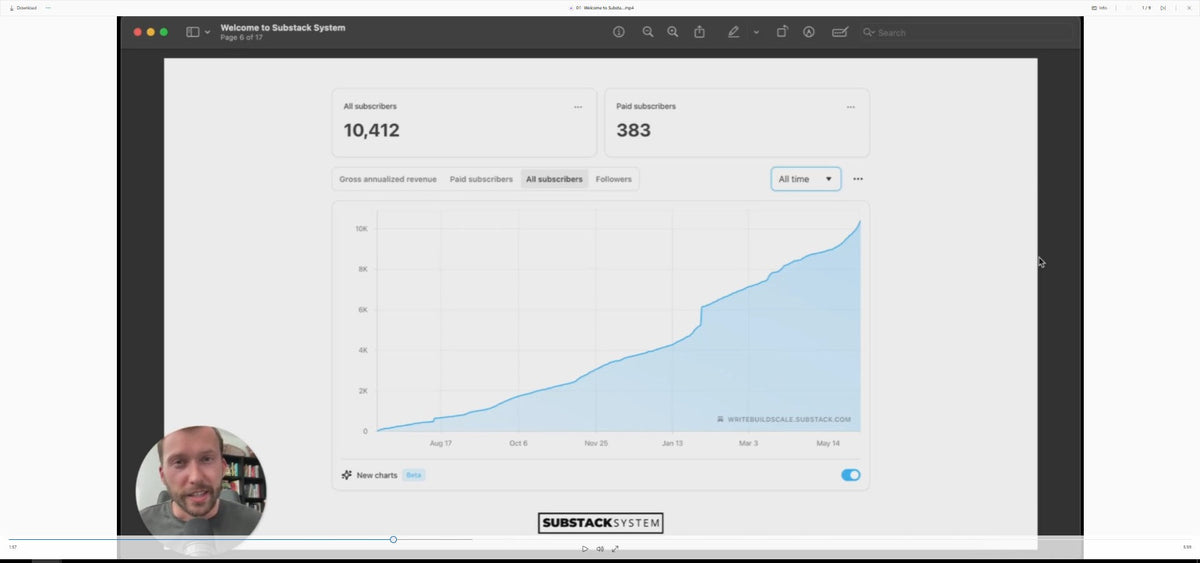This screenshot has height=563, width=1200.
Task: Click the video progress slider handle
Action: [393, 539]
